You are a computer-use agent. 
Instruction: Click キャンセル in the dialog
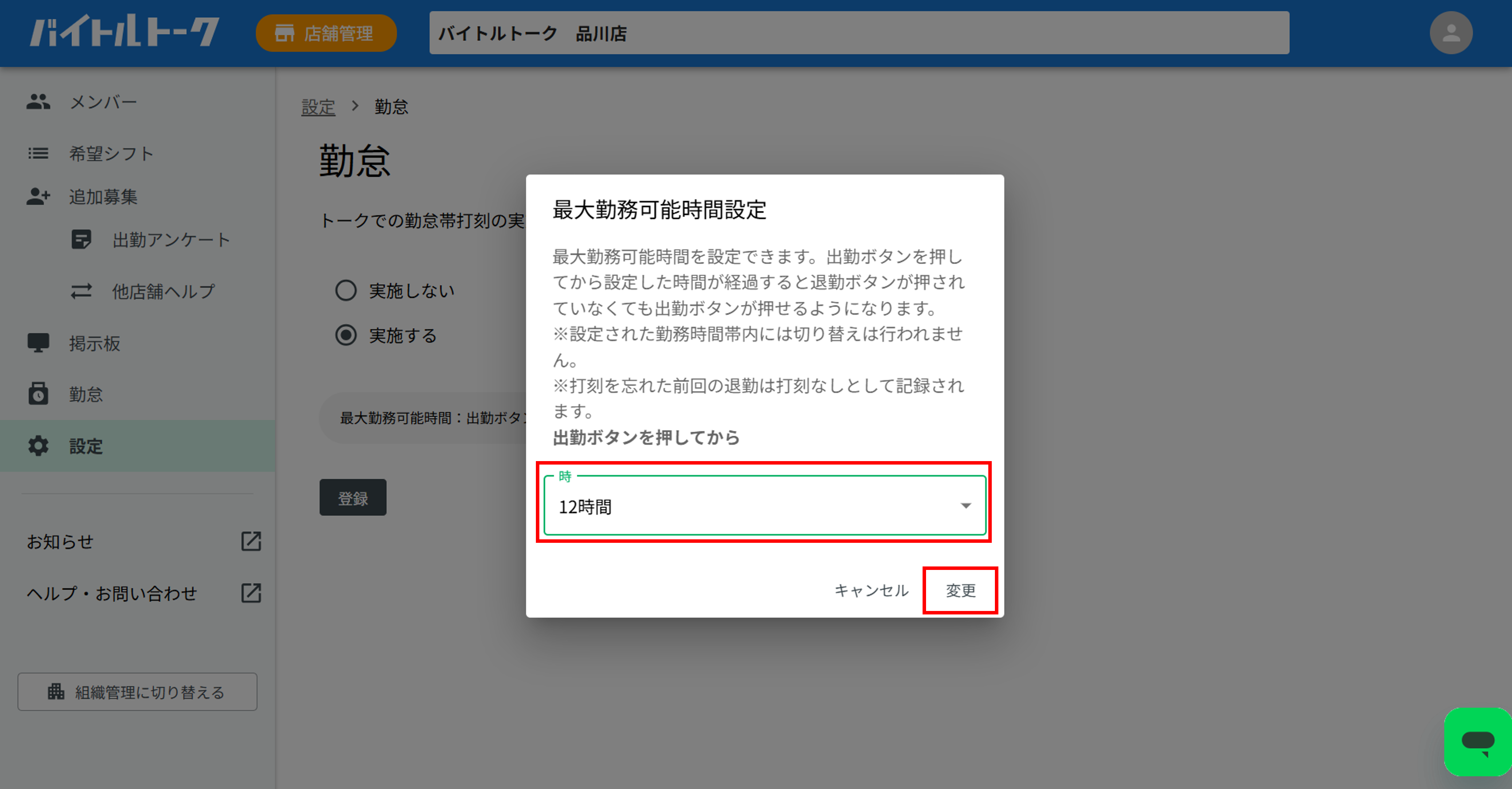(x=871, y=590)
